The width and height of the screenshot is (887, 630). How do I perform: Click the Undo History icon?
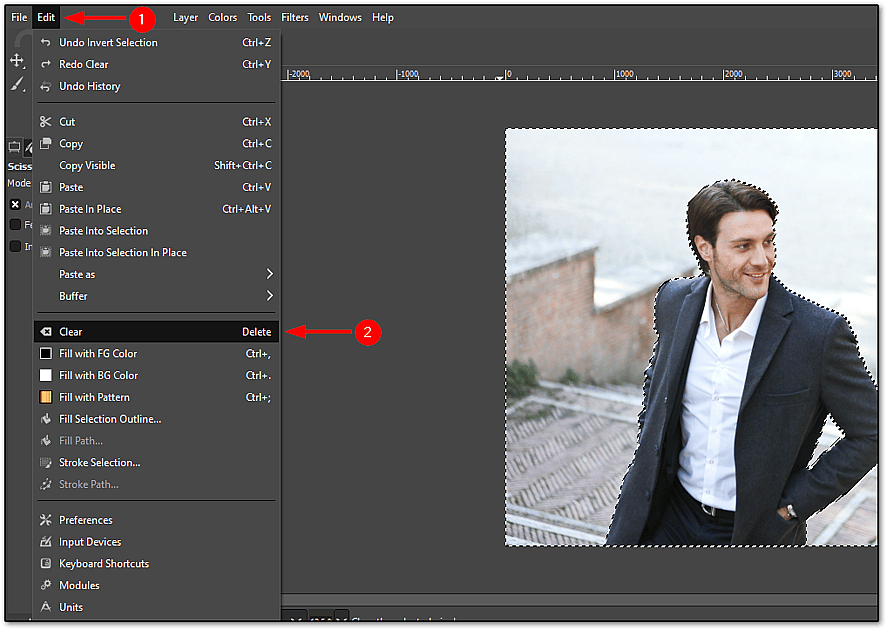click(46, 87)
